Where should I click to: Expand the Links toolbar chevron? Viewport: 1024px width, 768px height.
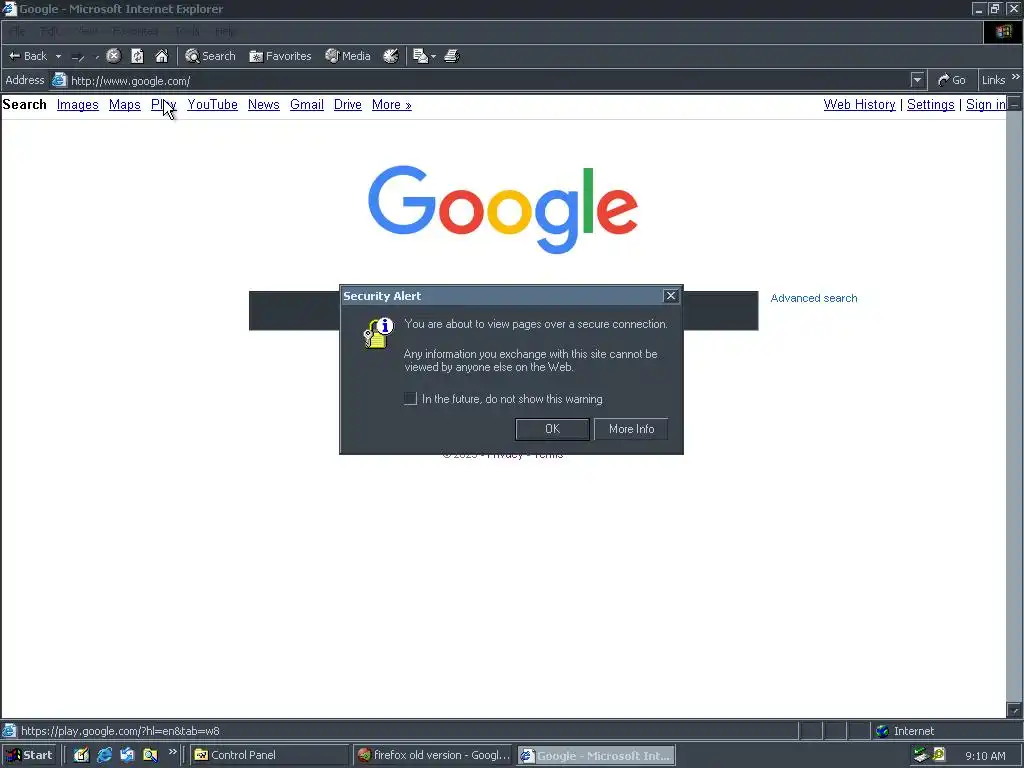click(x=1016, y=77)
